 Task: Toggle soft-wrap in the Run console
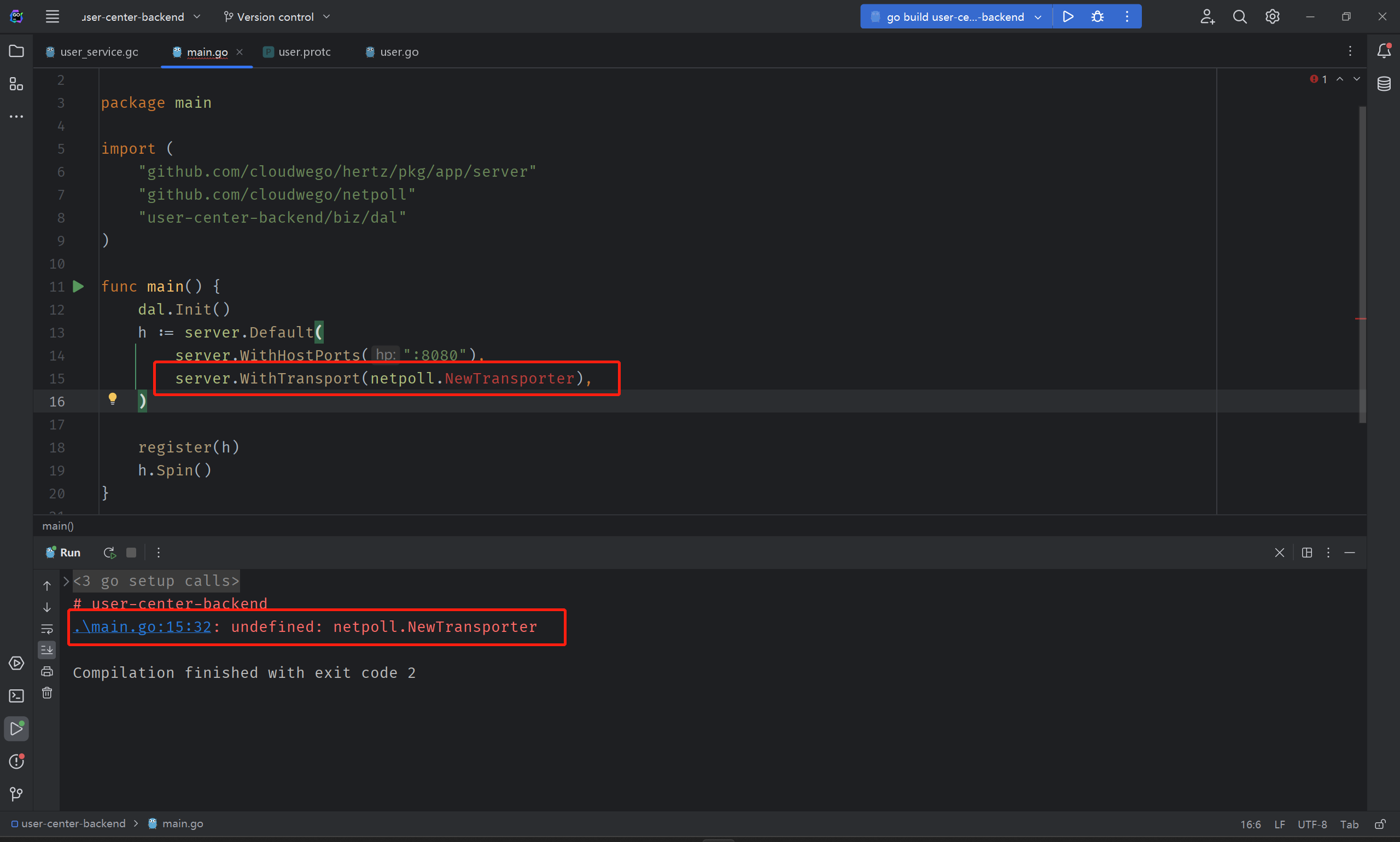tap(47, 629)
